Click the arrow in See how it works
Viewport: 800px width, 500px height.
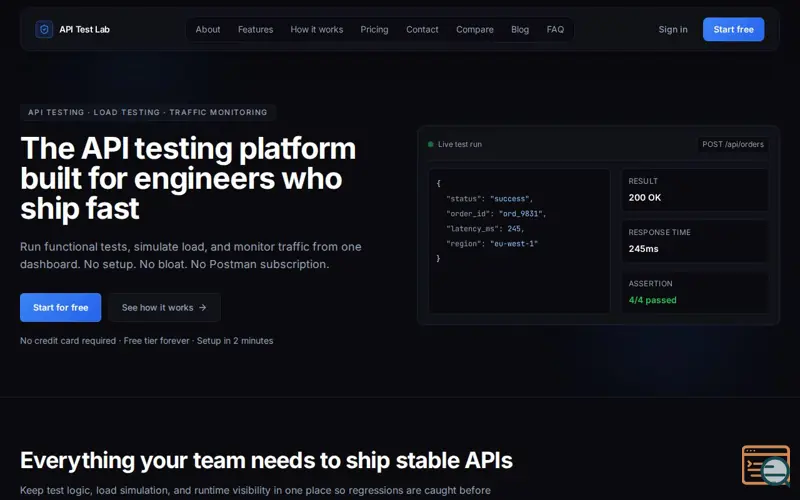tap(203, 308)
